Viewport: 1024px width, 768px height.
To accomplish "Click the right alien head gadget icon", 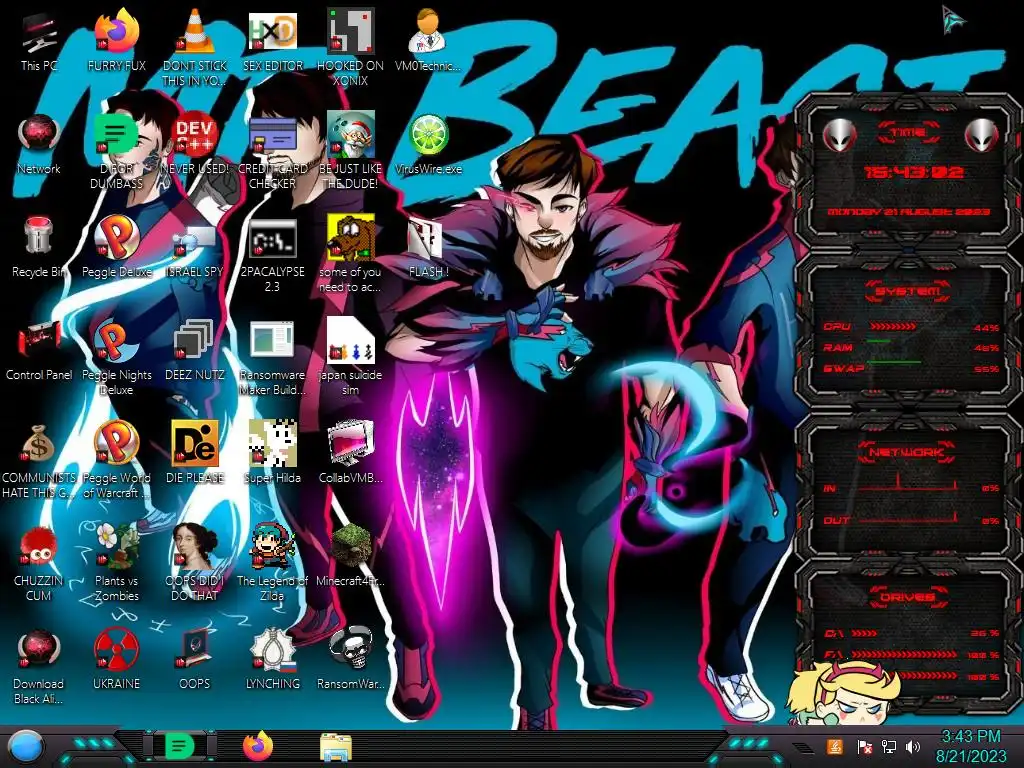I will pos(981,135).
